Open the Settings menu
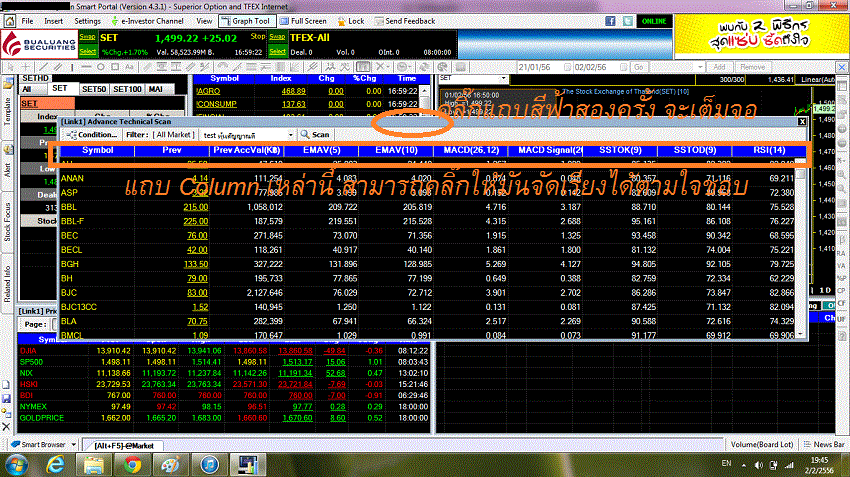The height and width of the screenshot is (477, 850). [87, 21]
